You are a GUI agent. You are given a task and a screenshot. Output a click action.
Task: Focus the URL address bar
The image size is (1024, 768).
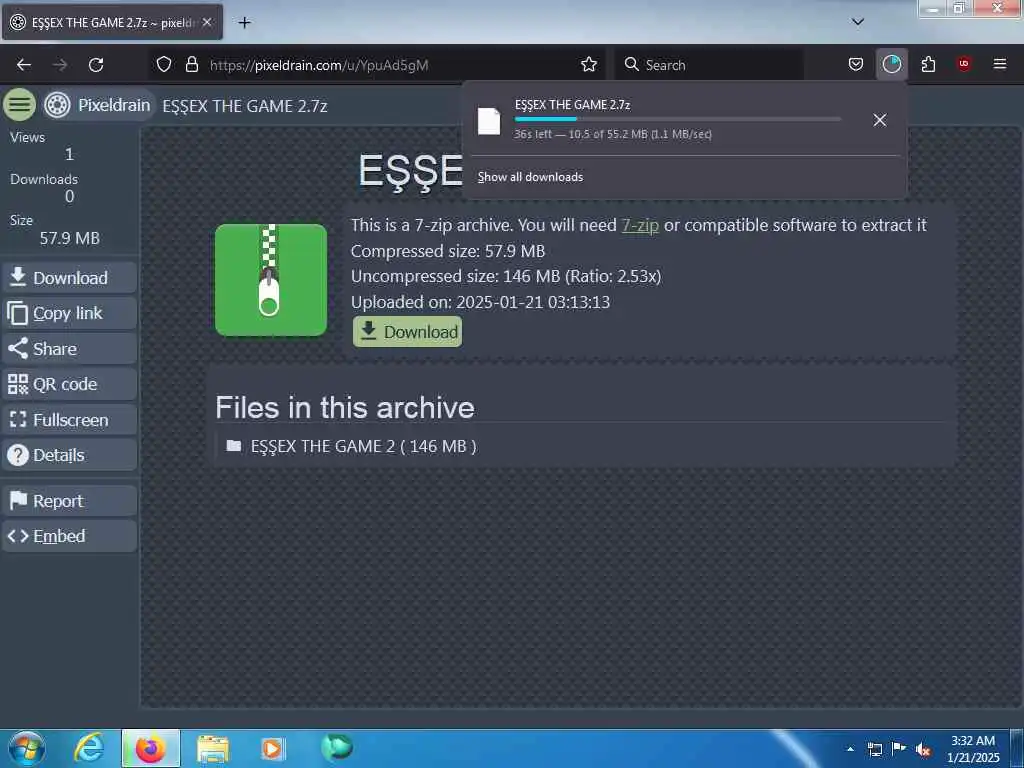tap(392, 65)
